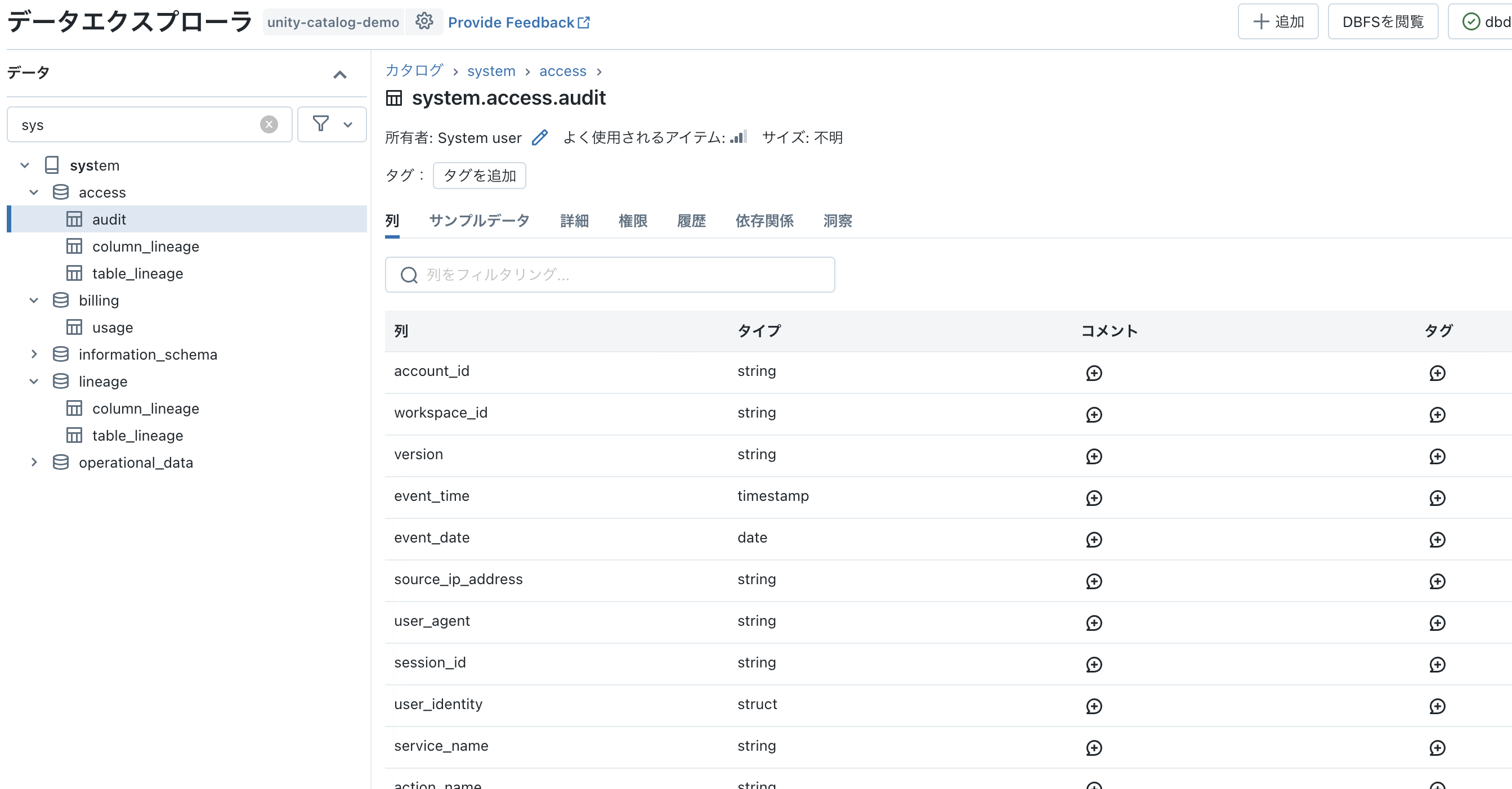Viewport: 1512px width, 789px height.
Task: Click the Provide Feedback link
Action: point(518,23)
